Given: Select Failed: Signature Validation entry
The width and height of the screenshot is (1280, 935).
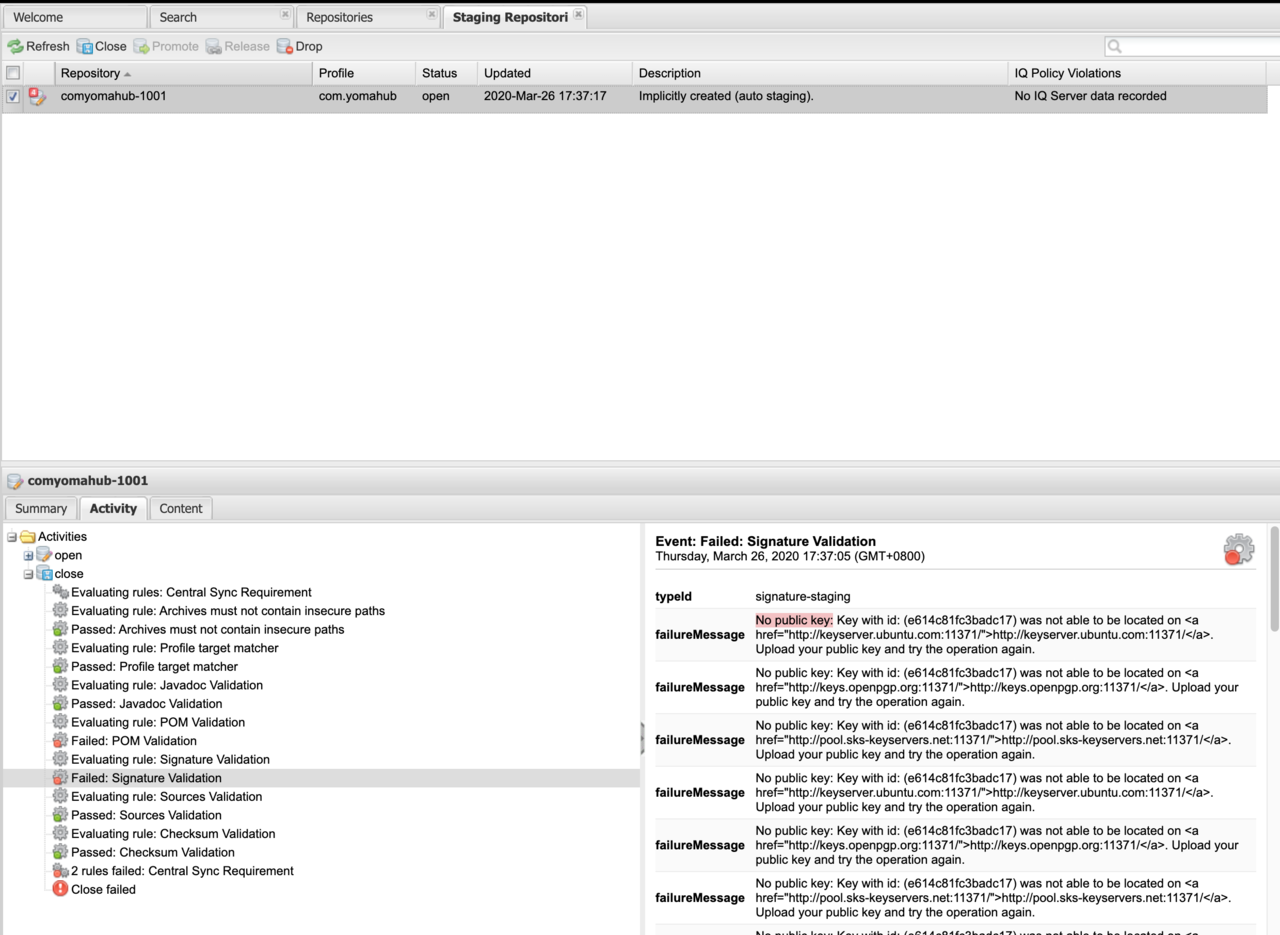Looking at the screenshot, I should click(x=146, y=778).
